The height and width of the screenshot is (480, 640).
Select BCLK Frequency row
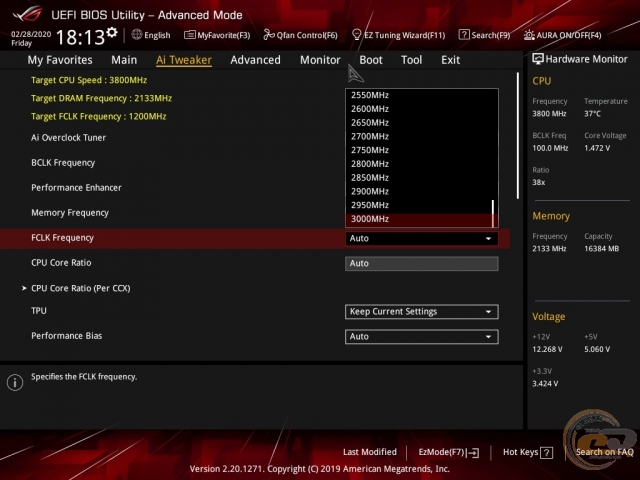(63, 163)
